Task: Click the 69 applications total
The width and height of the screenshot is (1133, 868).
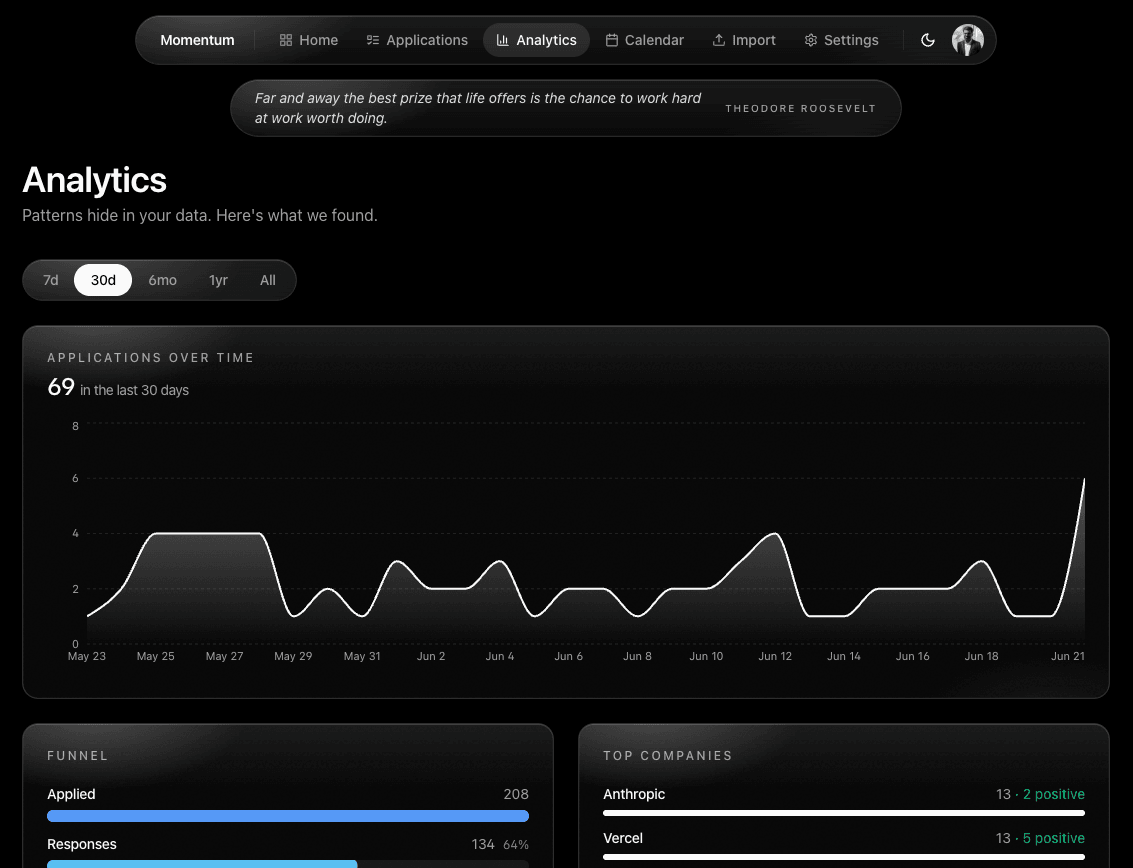Action: point(61,387)
